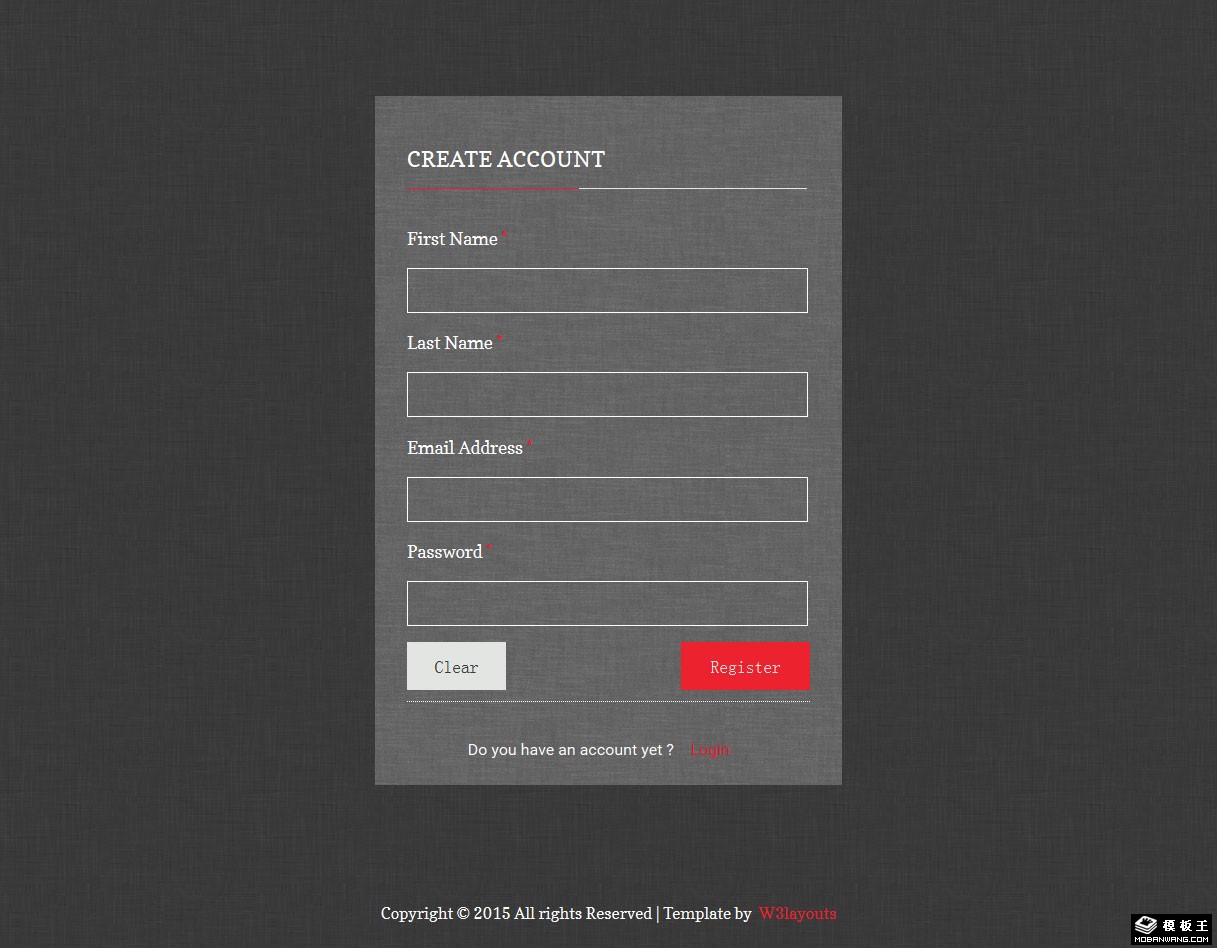Viewport: 1217px width, 948px height.
Task: Click the First Name label
Action: click(452, 239)
